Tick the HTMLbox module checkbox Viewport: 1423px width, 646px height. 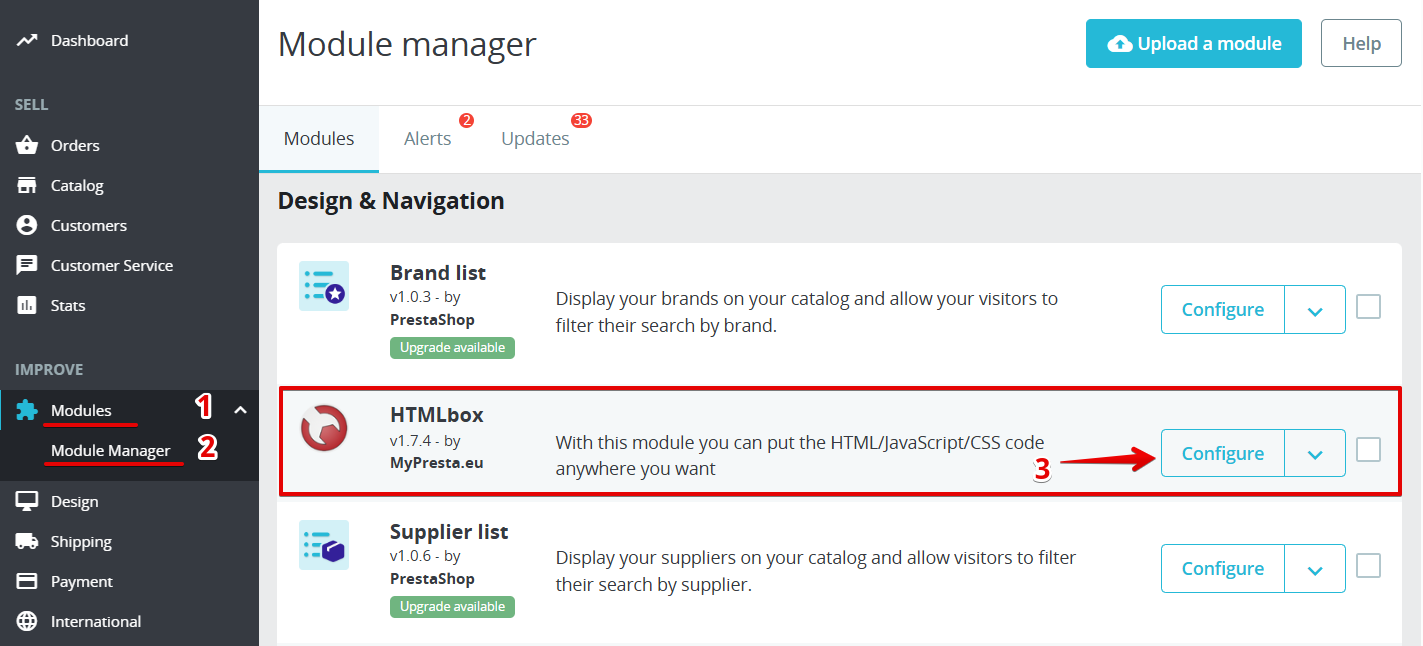(1368, 450)
